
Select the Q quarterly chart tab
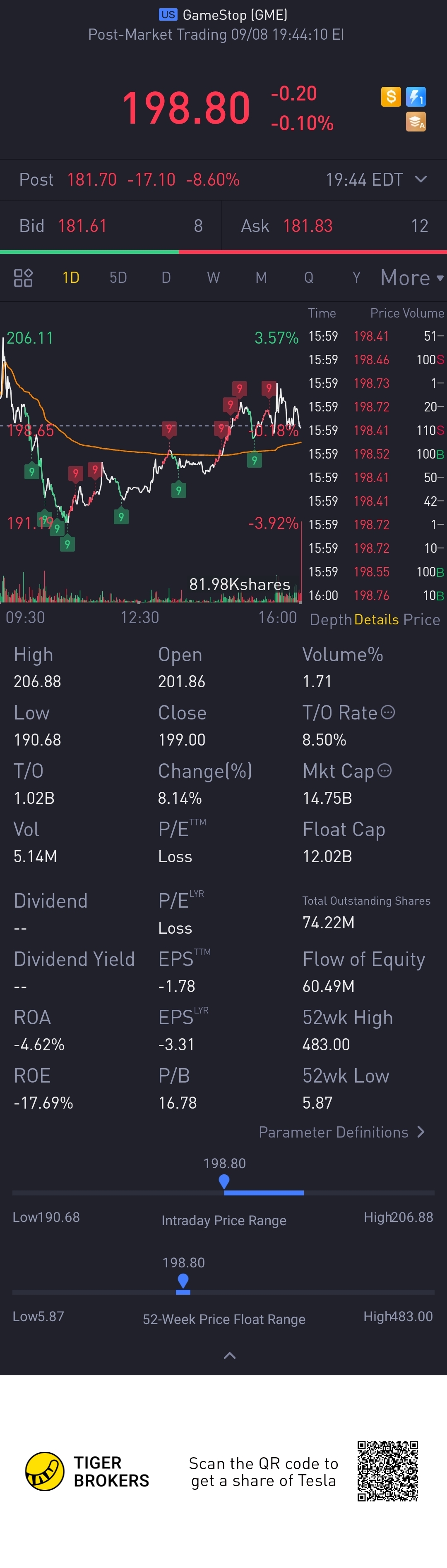coord(309,277)
